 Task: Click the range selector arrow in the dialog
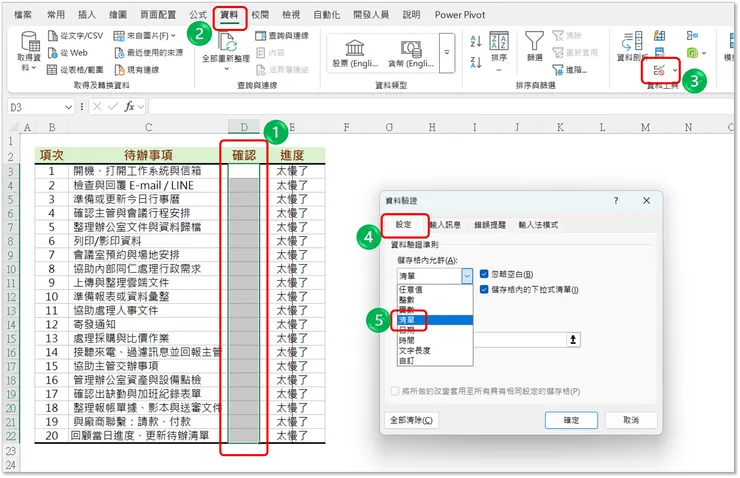(x=573, y=340)
